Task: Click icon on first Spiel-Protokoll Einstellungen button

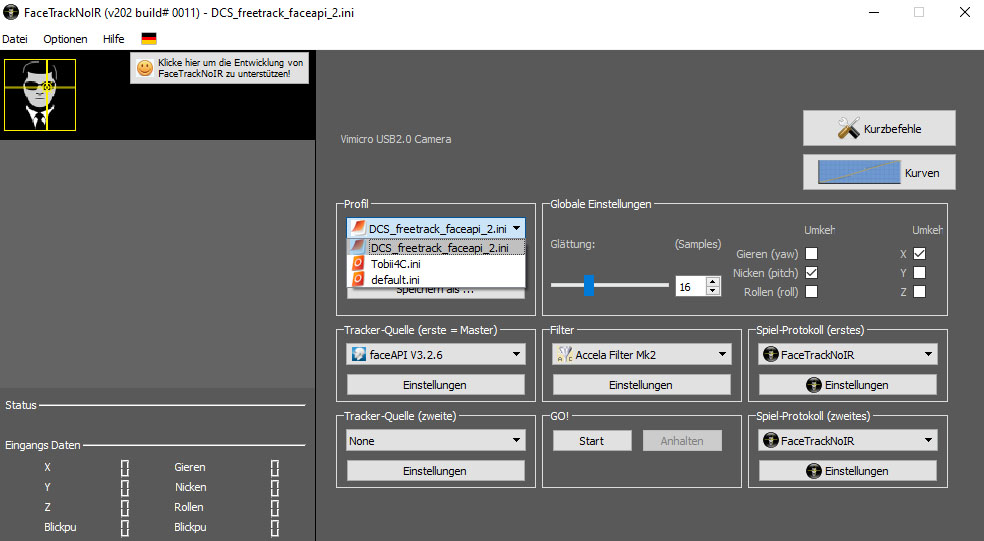Action: tap(814, 385)
